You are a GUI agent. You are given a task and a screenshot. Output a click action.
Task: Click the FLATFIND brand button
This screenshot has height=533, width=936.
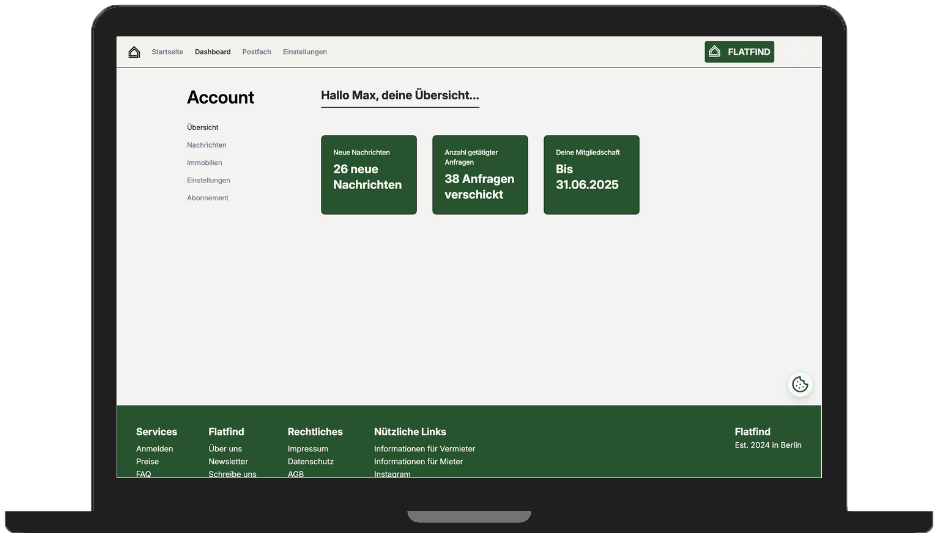(739, 52)
